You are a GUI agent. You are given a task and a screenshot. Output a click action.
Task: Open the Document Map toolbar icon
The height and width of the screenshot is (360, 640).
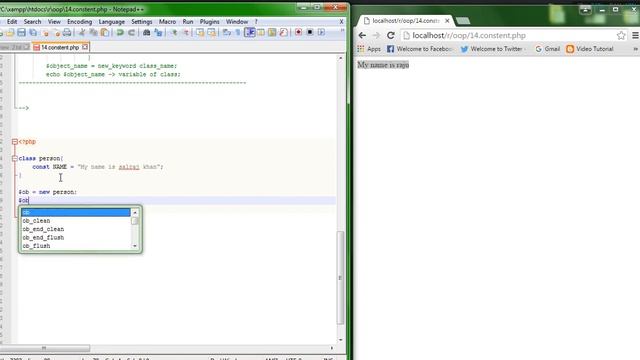point(272,32)
